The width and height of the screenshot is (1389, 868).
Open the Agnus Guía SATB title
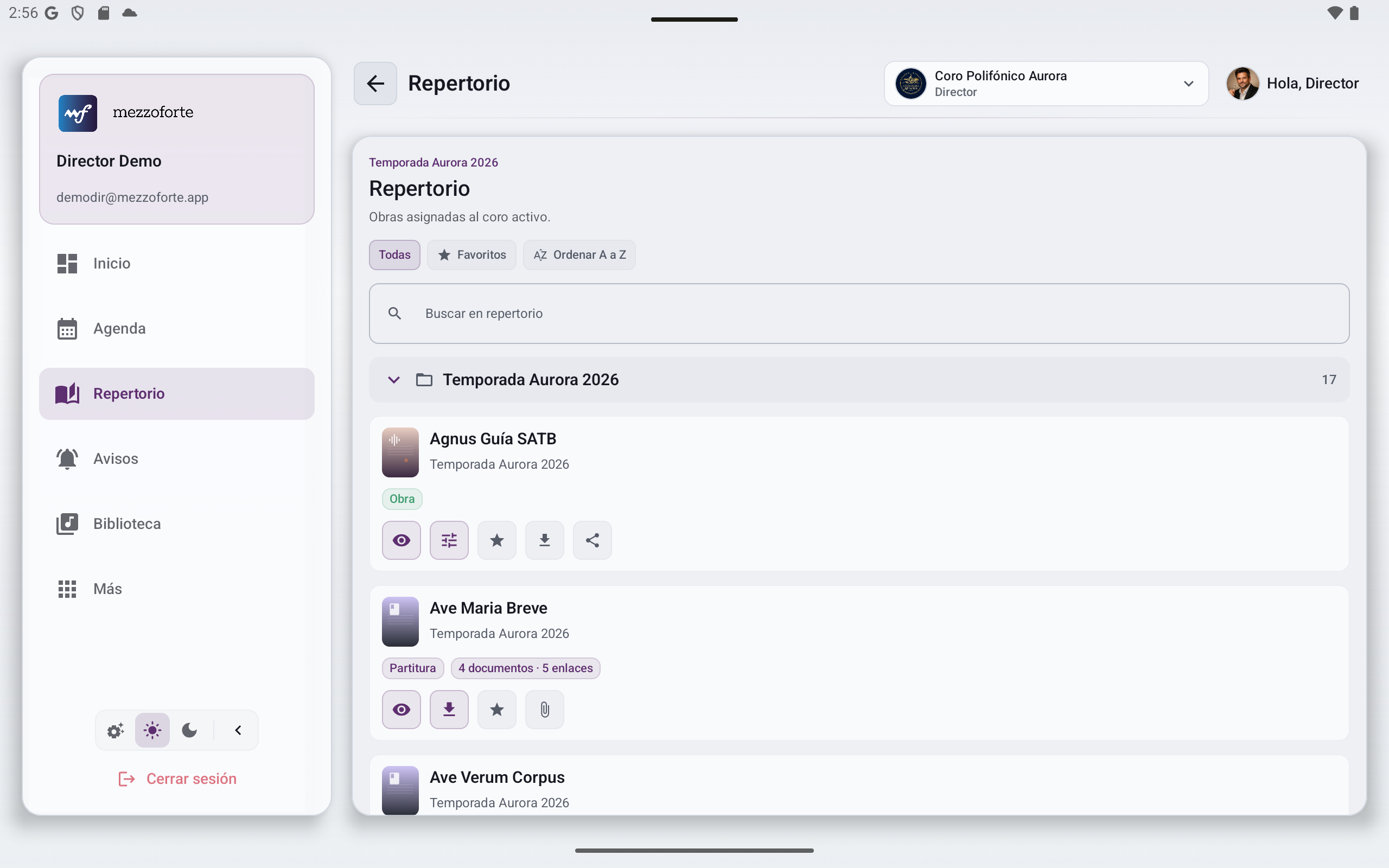point(493,439)
